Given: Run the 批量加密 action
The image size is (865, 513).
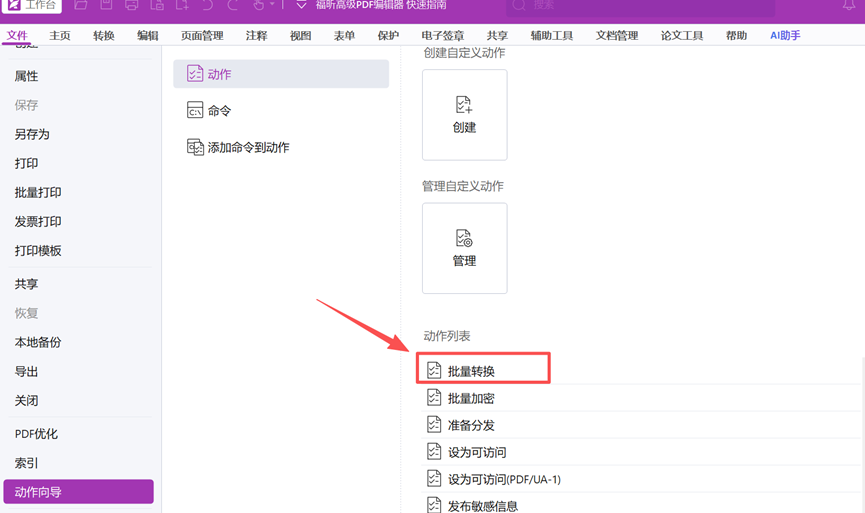Looking at the screenshot, I should click(x=471, y=398).
